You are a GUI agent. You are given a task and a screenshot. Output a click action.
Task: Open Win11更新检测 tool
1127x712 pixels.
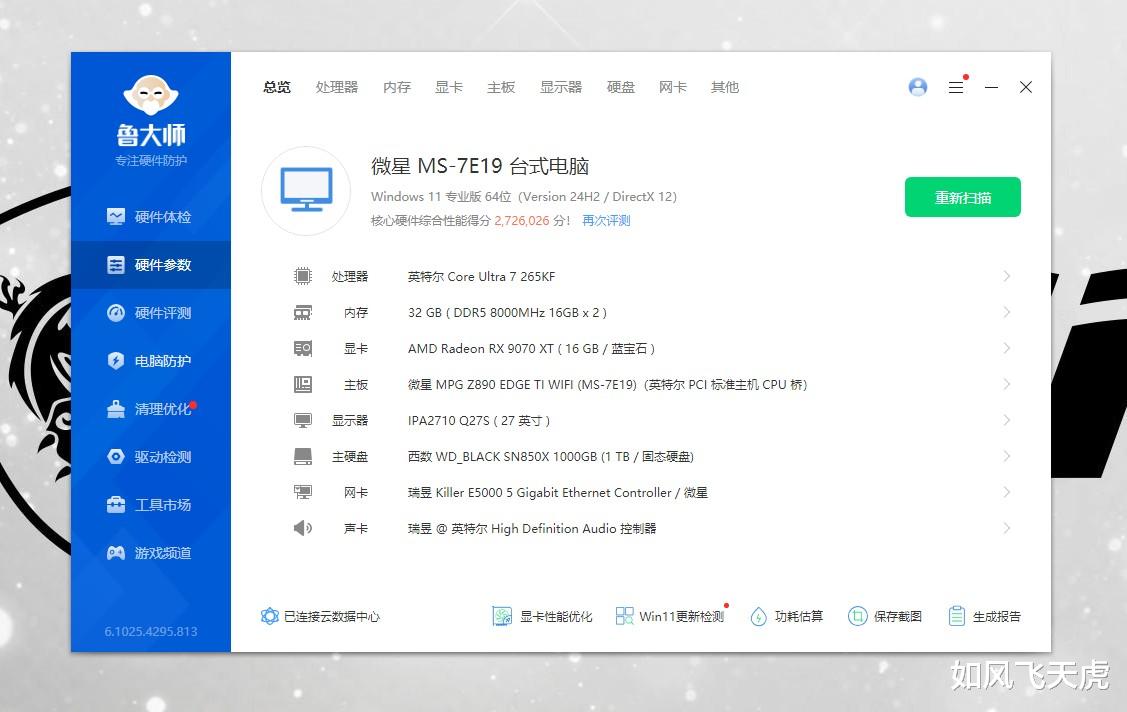[670, 616]
